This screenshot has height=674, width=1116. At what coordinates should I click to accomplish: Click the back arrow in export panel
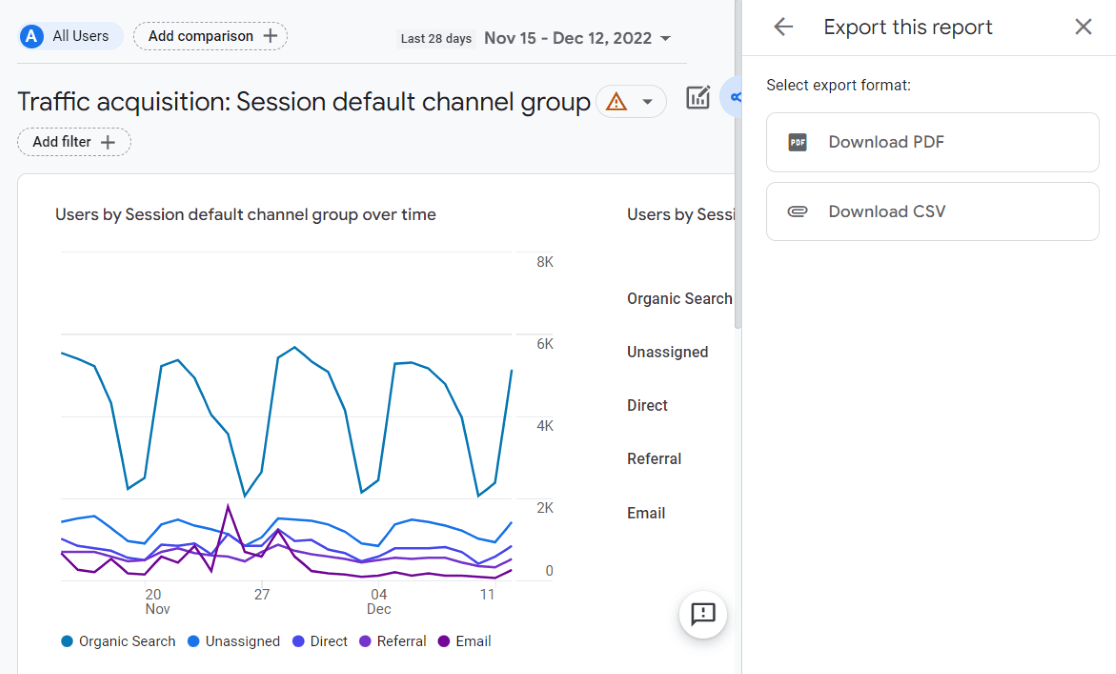click(783, 27)
